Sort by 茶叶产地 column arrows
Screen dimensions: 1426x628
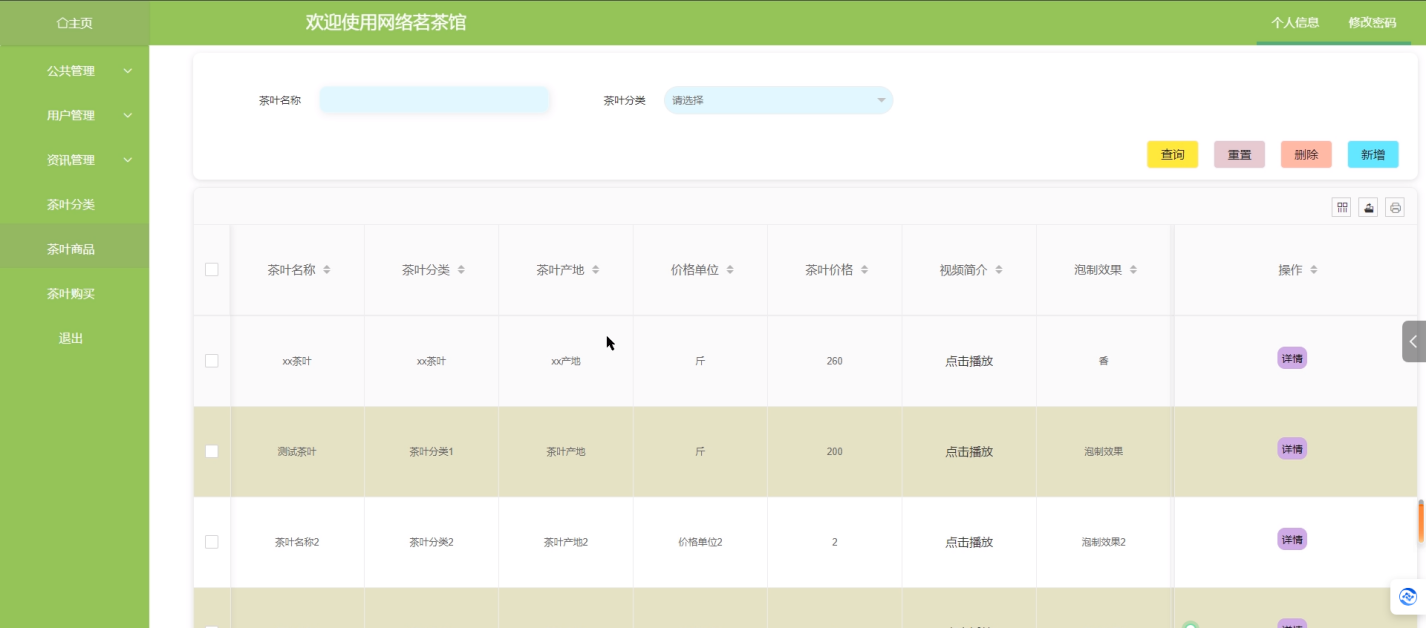coord(596,270)
